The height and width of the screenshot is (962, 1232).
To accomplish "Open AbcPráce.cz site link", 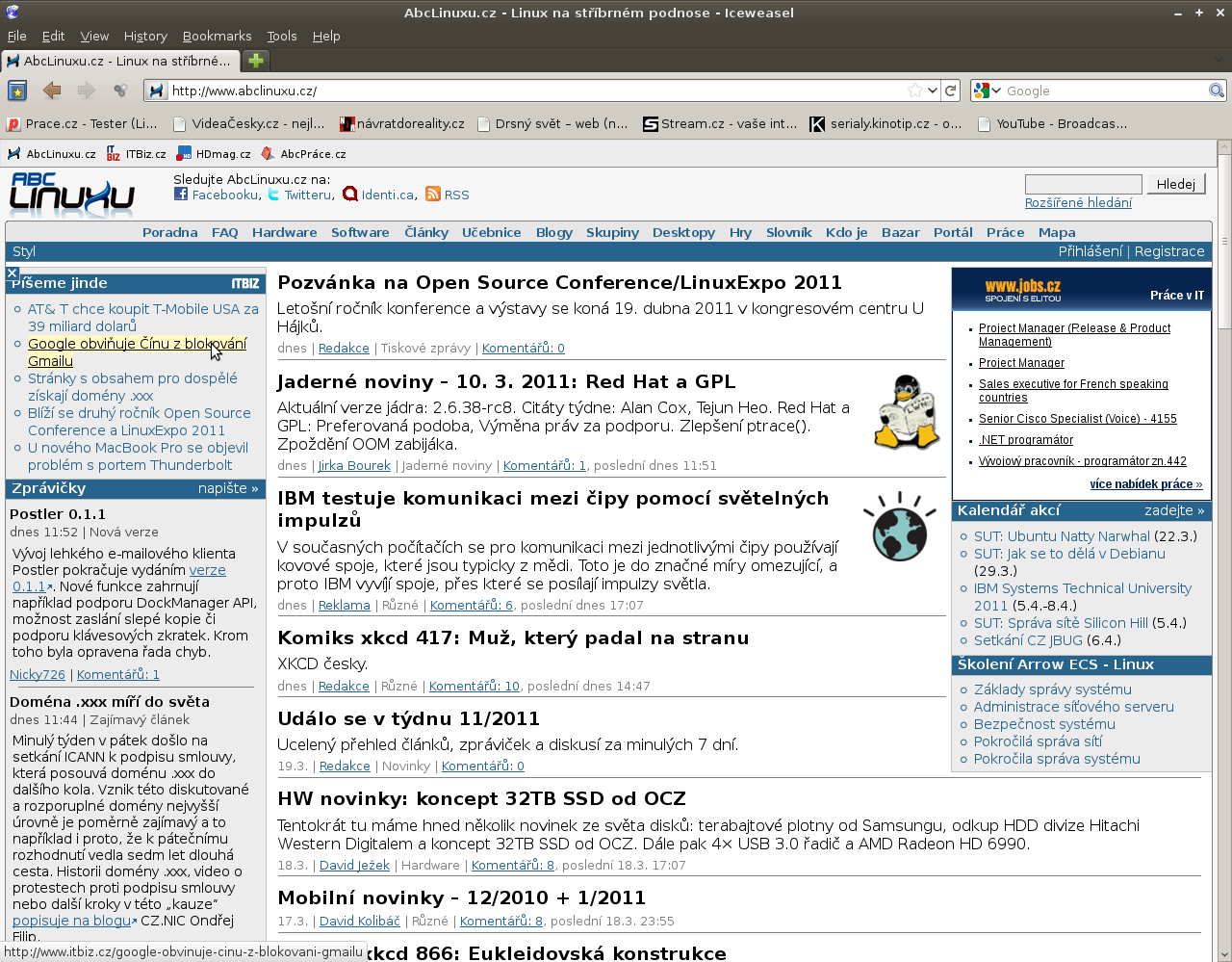I will pos(304,154).
